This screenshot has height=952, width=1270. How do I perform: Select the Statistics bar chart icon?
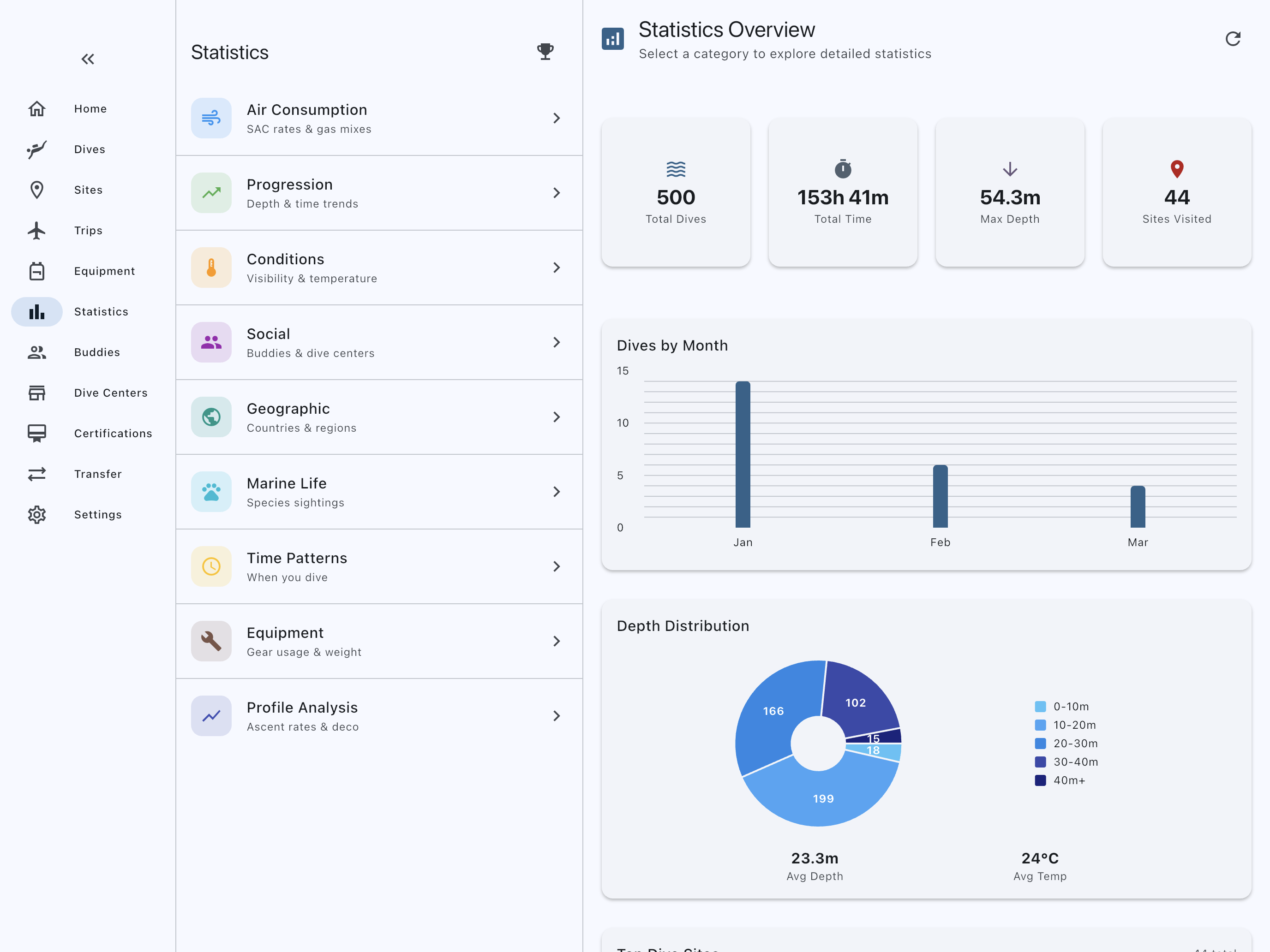(x=37, y=312)
